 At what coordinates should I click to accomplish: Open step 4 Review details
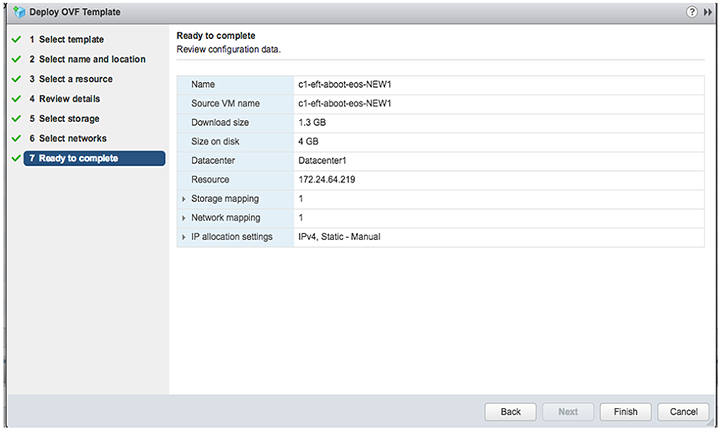click(64, 99)
